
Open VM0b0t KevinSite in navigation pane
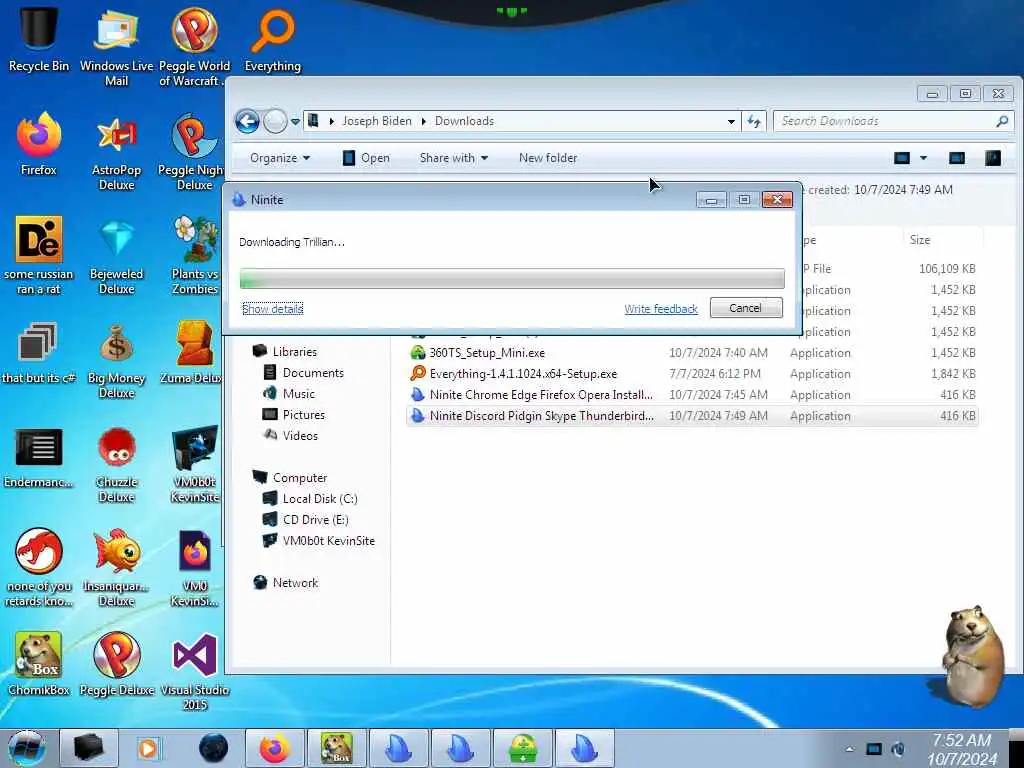click(328, 540)
